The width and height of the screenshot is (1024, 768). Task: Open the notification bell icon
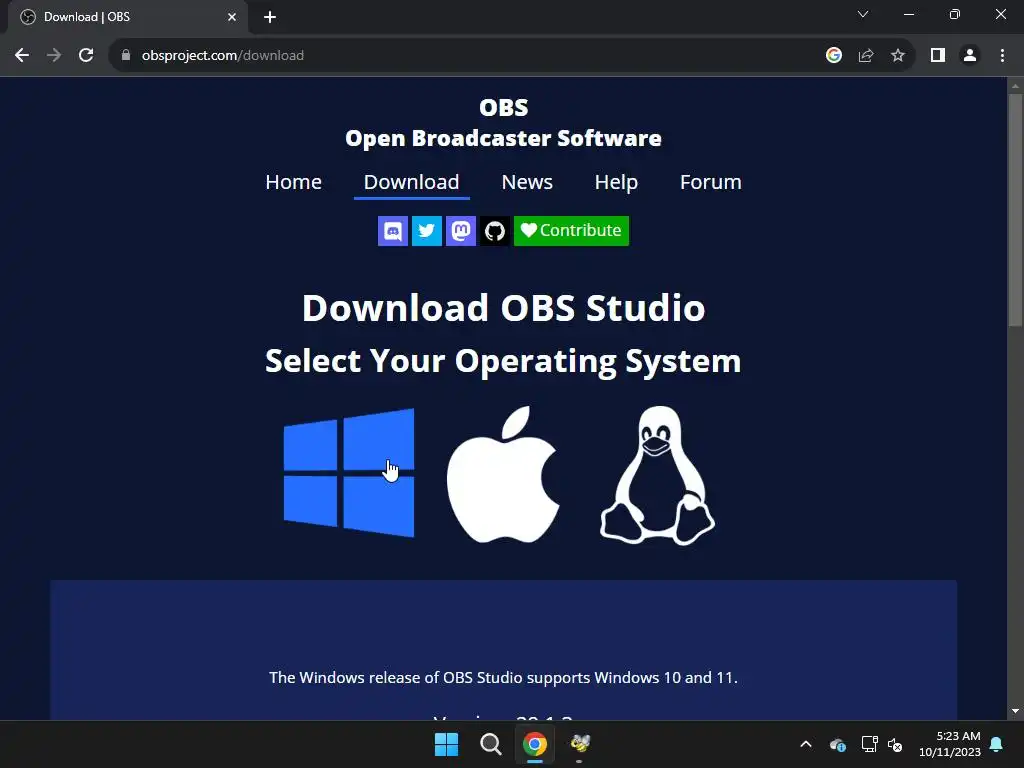pyautogui.click(x=997, y=744)
